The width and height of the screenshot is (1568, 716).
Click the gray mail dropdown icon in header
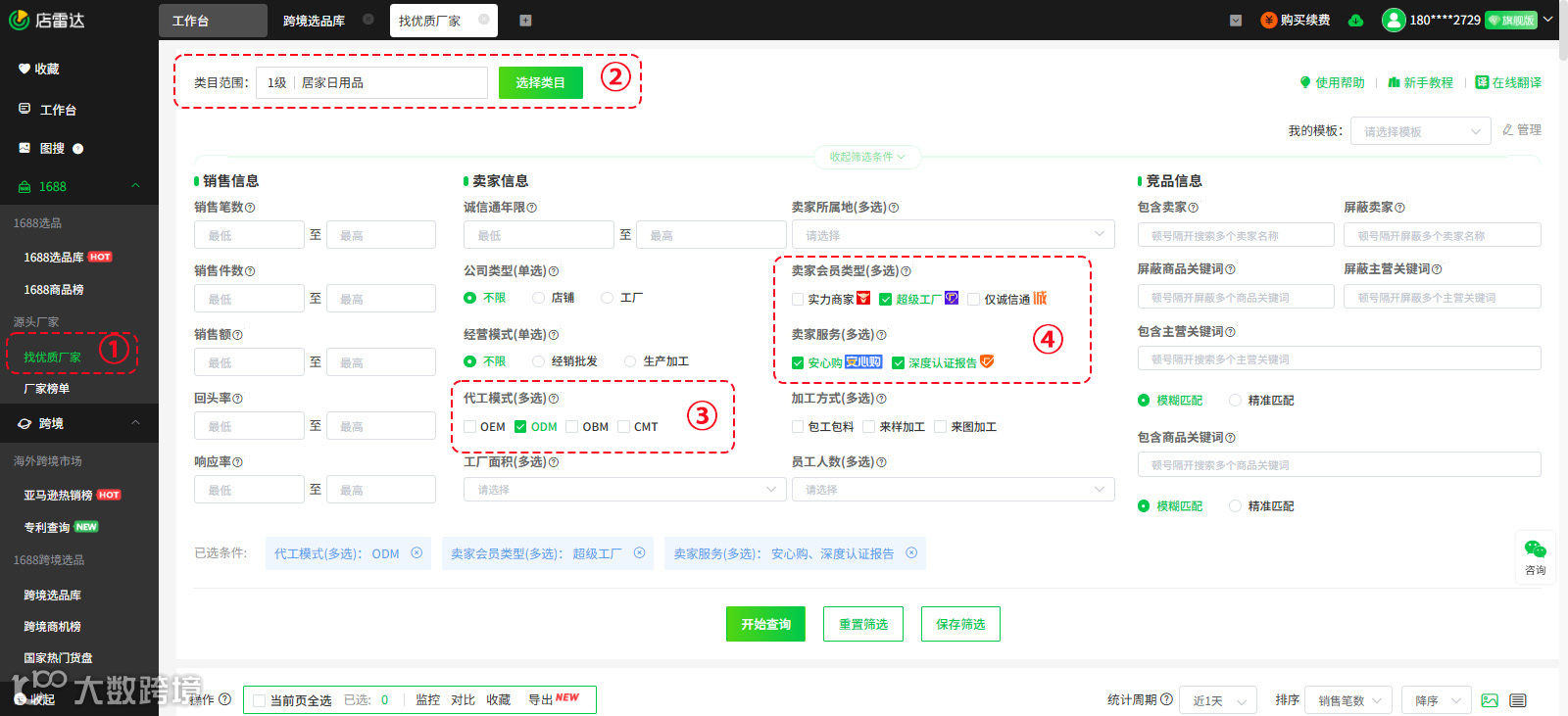click(1236, 21)
